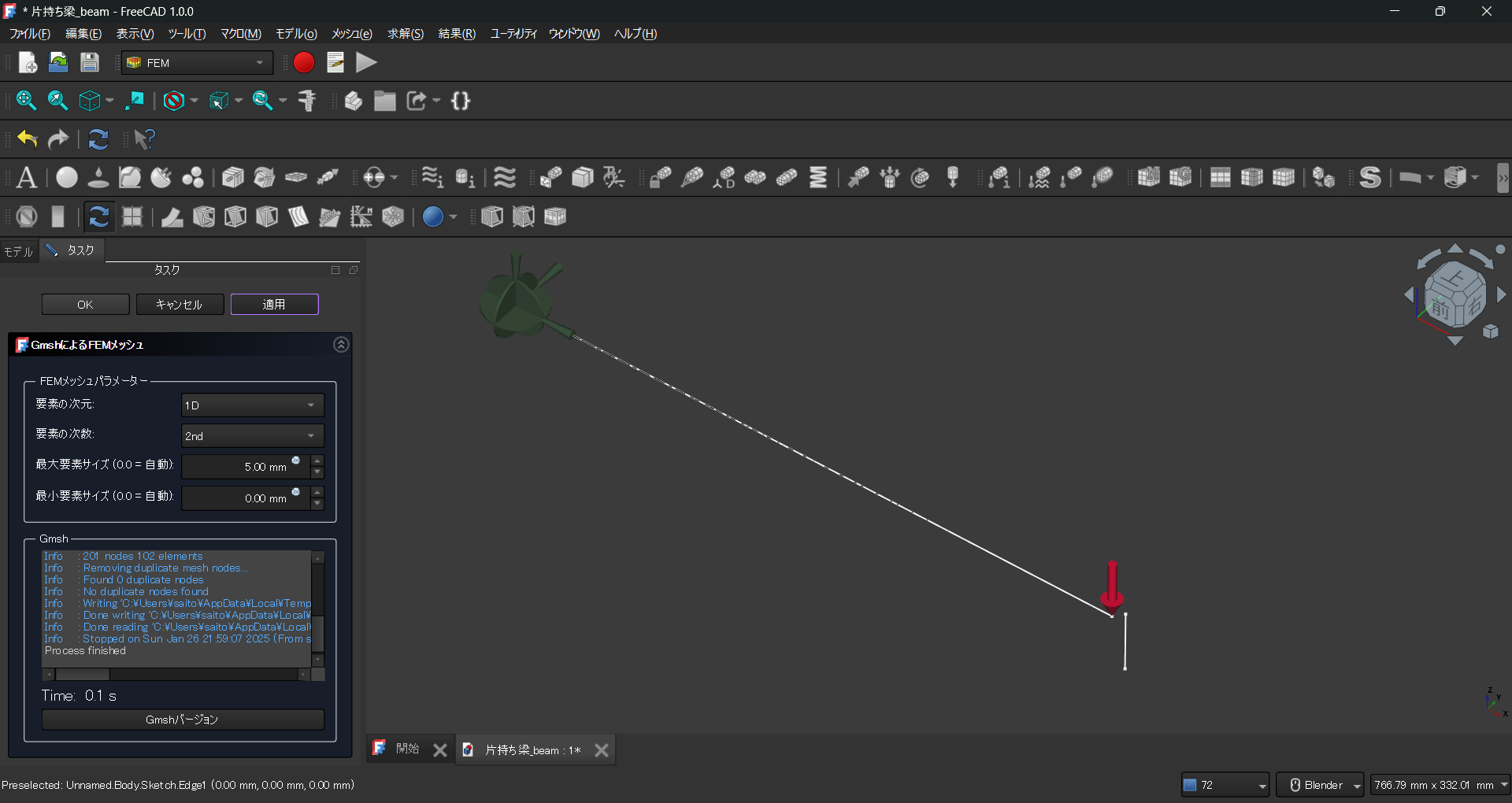Open the メッシュ(e) menu
Screen dimensions: 1512x803
(352, 34)
